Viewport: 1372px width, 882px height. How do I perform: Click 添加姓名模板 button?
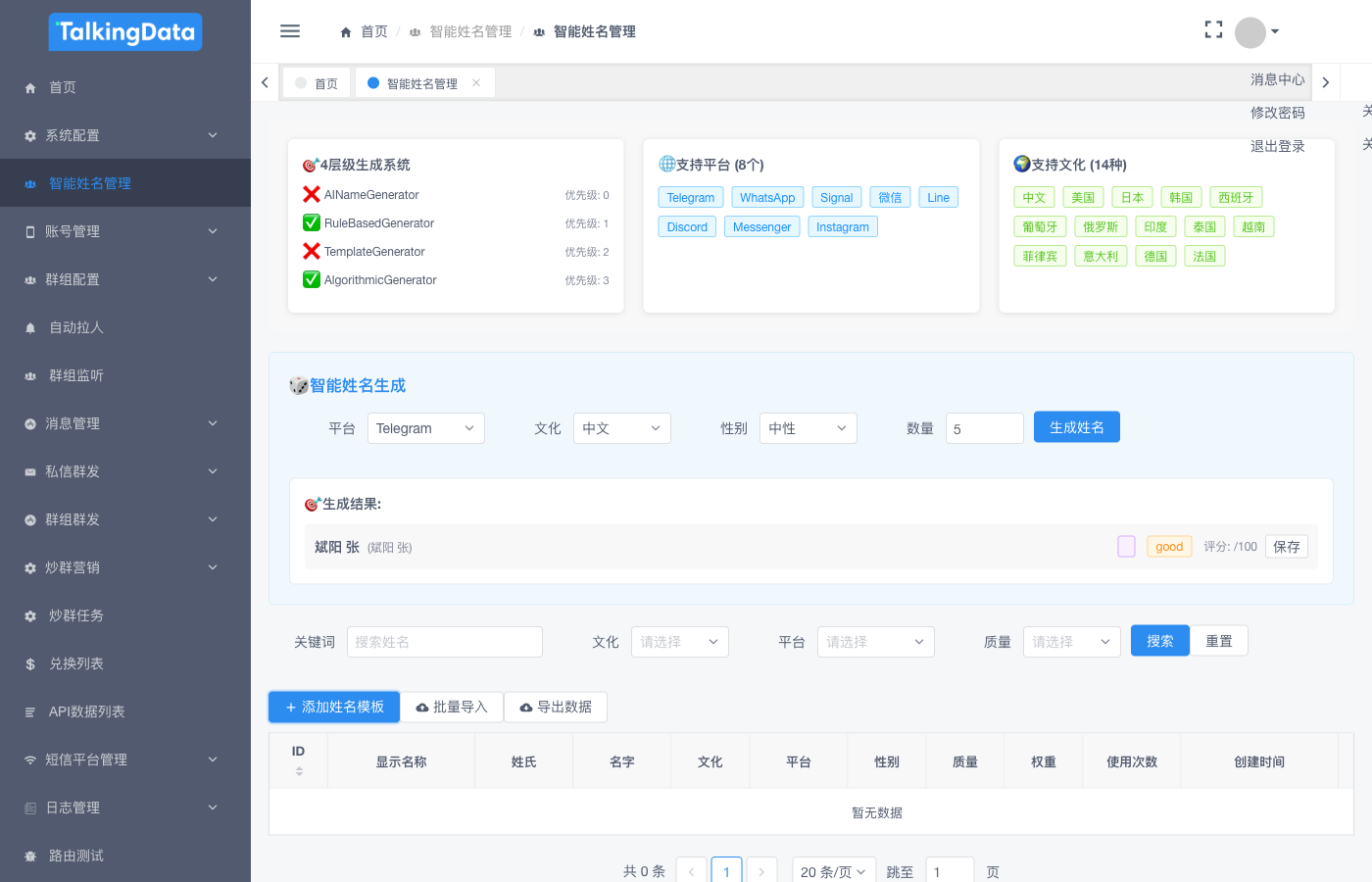tap(334, 707)
